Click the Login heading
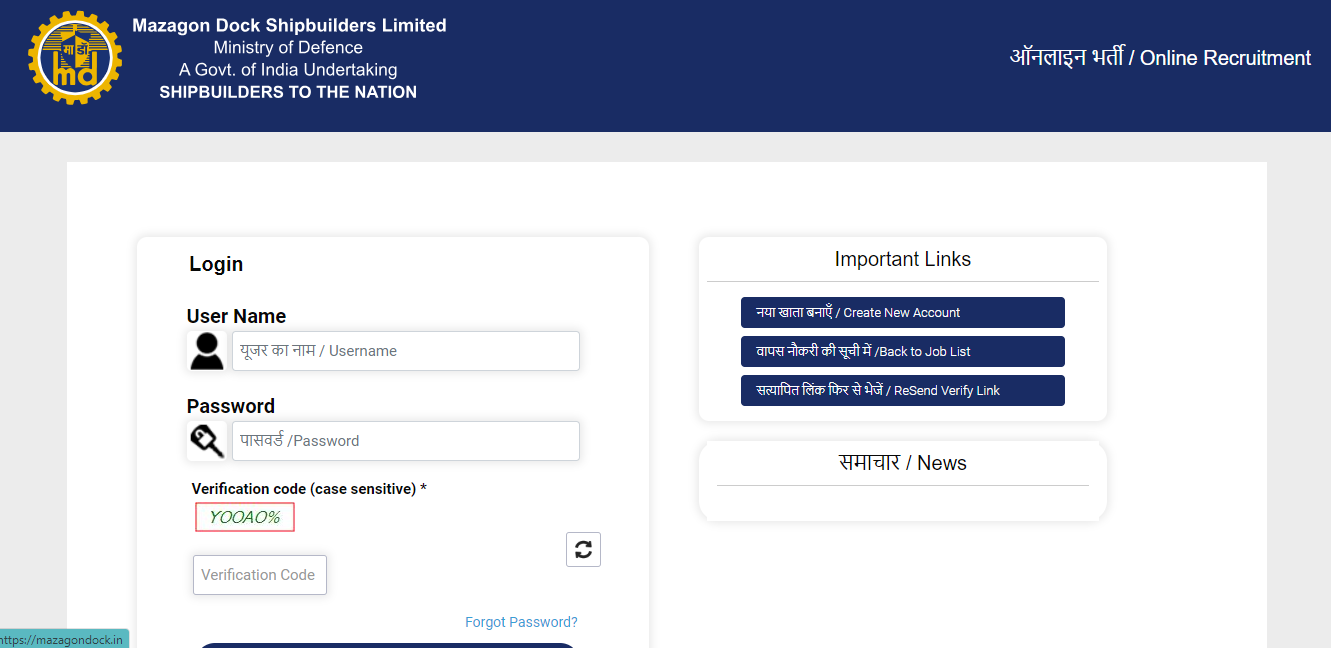 coord(216,264)
